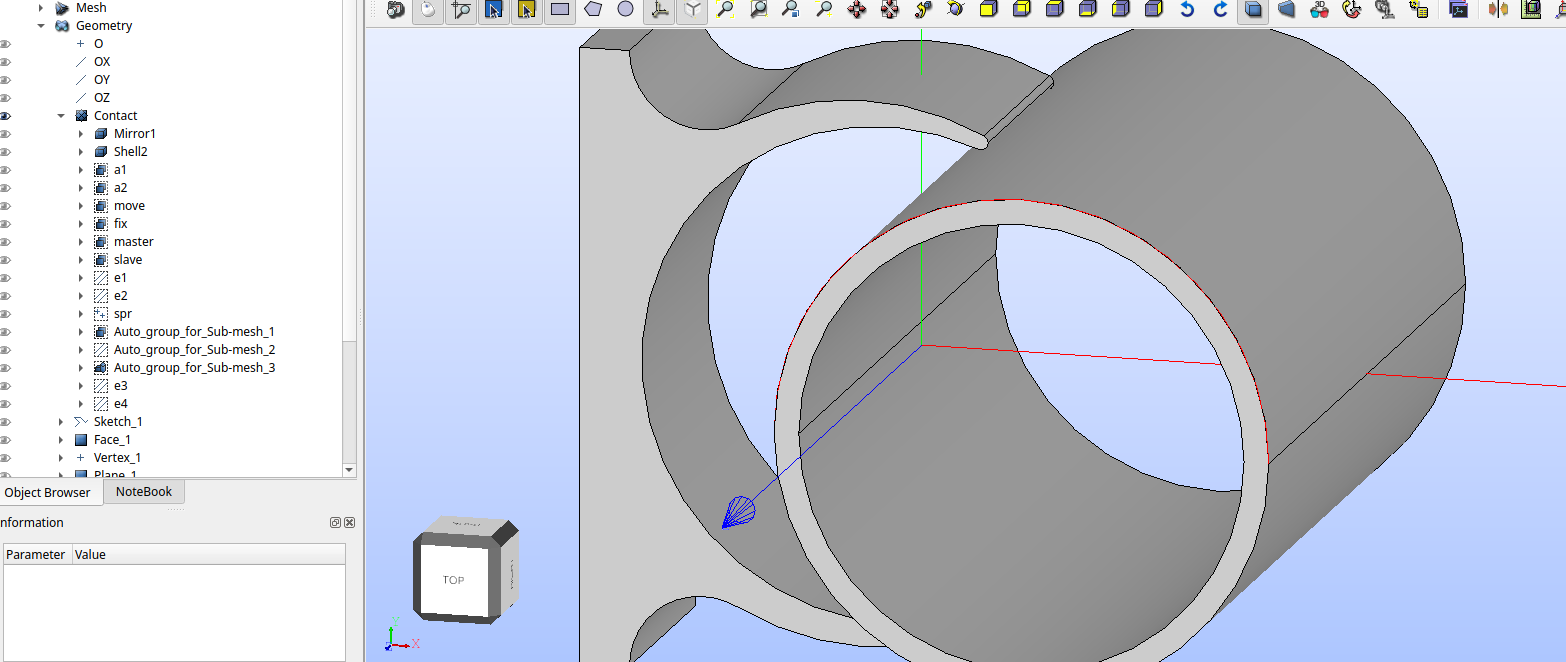The image size is (1566, 662).
Task: Show Mirror1 using its eye icon
Action: tap(5, 134)
